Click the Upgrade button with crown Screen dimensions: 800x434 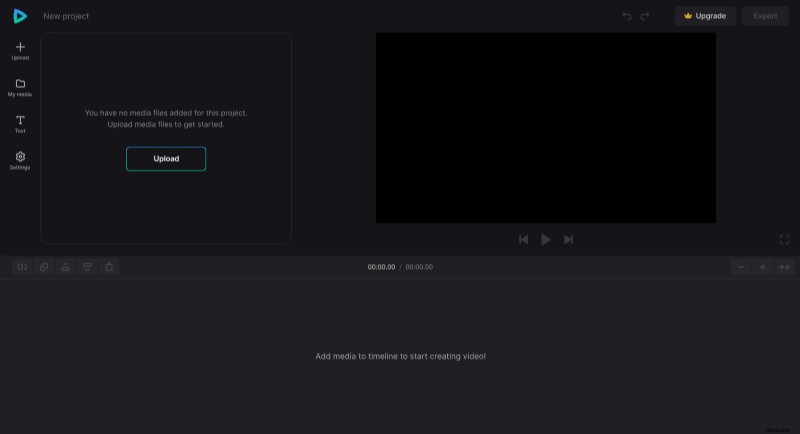coord(705,16)
